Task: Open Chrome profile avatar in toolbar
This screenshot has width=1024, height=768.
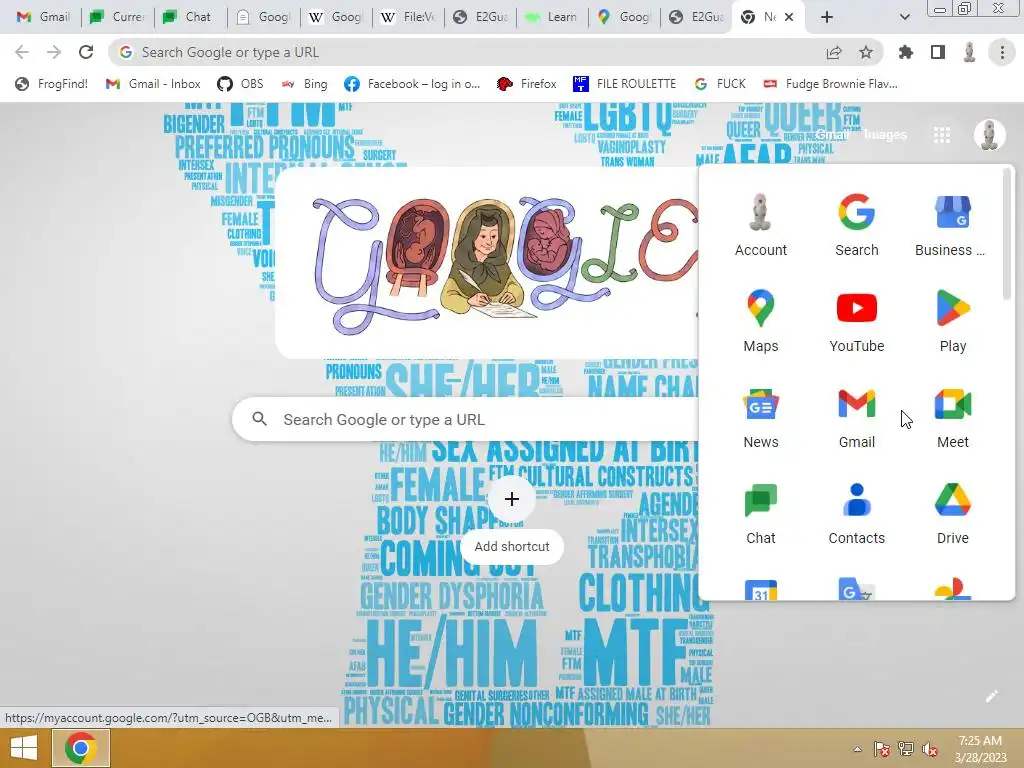Action: coord(969,52)
